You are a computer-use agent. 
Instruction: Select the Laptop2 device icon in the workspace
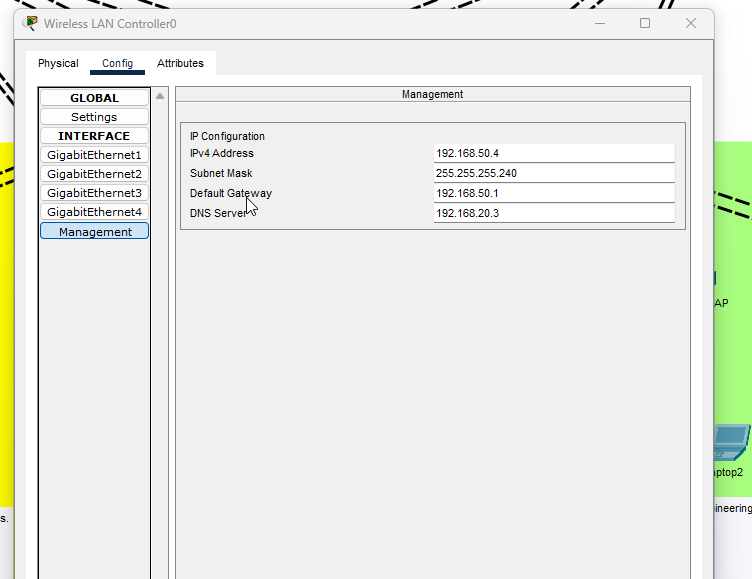732,442
